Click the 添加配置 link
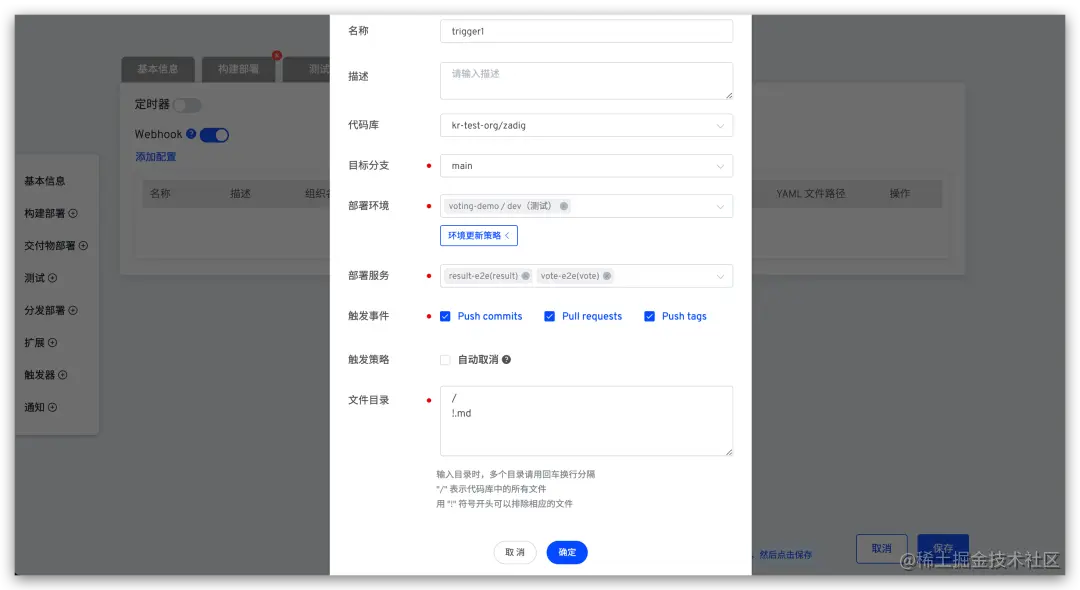 tap(157, 157)
